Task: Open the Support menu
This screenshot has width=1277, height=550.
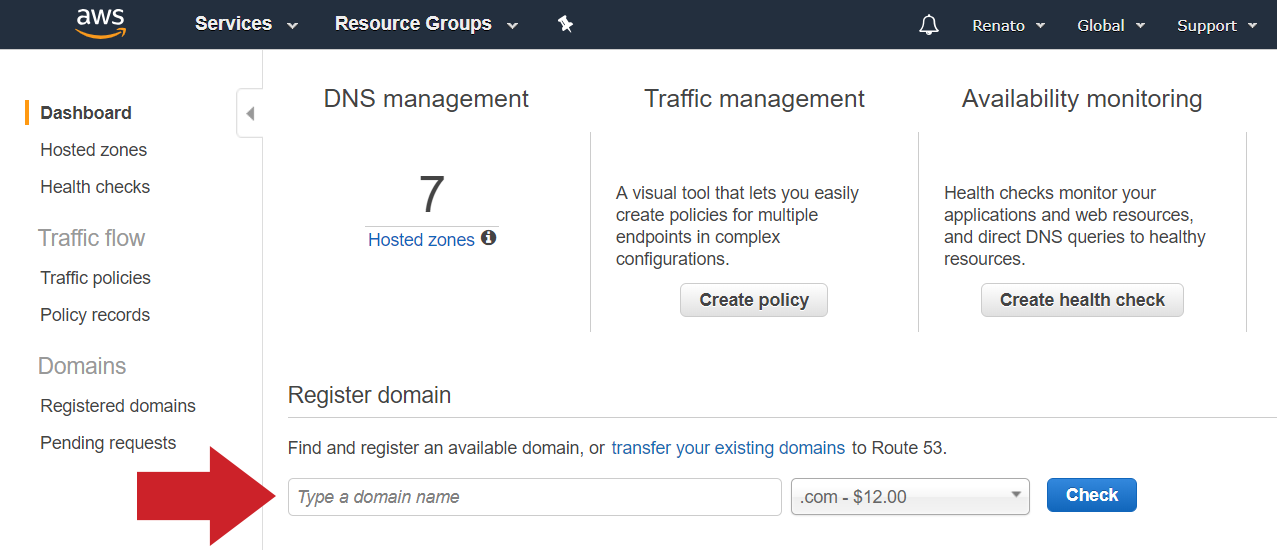Action: coord(1217,26)
